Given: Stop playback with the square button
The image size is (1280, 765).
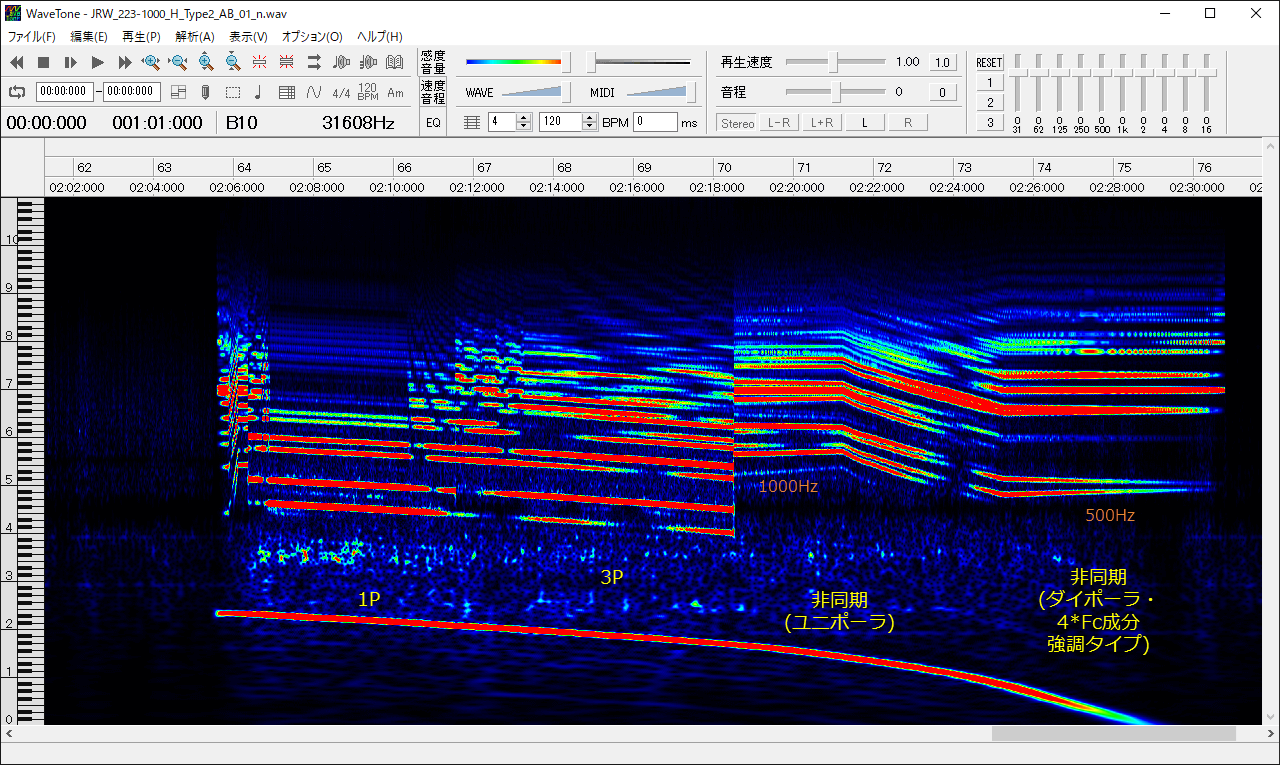Looking at the screenshot, I should [x=44, y=62].
